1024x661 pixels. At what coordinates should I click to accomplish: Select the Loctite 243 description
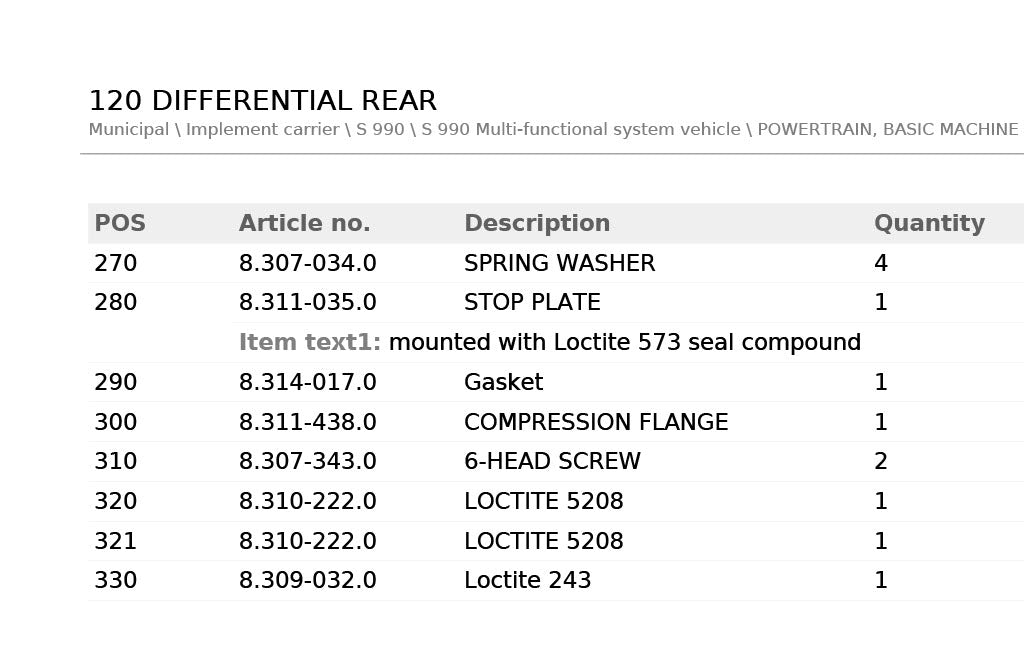coord(527,581)
